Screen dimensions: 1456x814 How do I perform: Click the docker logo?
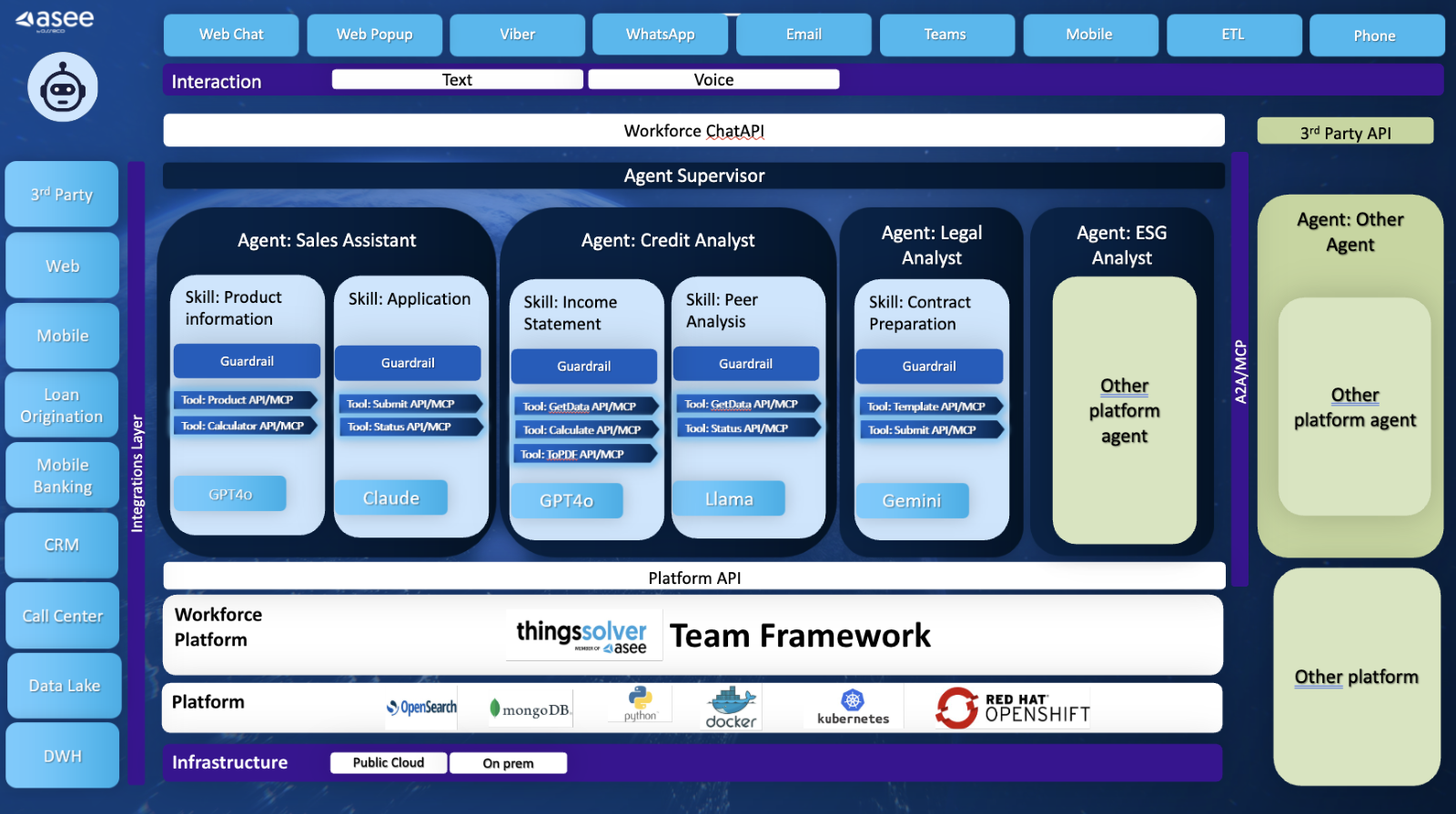(732, 708)
